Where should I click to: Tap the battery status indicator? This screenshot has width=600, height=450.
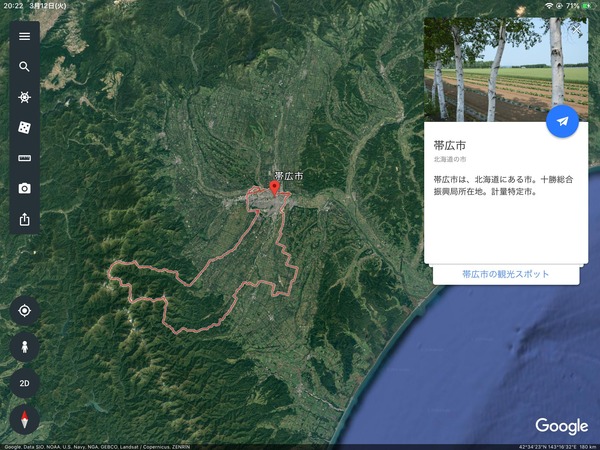tap(587, 6)
